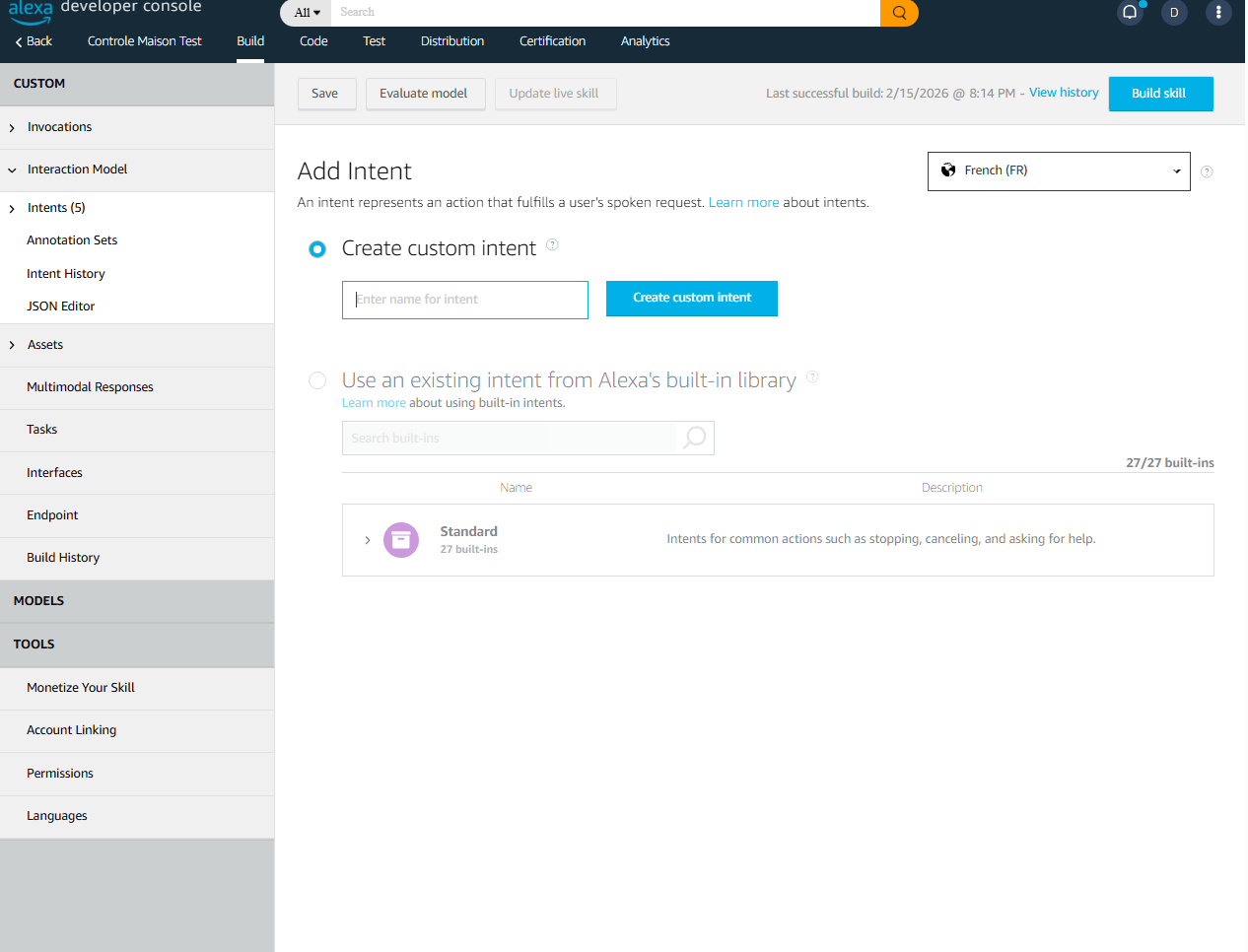
Task: Focus the Enter name for intent field
Action: (x=464, y=300)
